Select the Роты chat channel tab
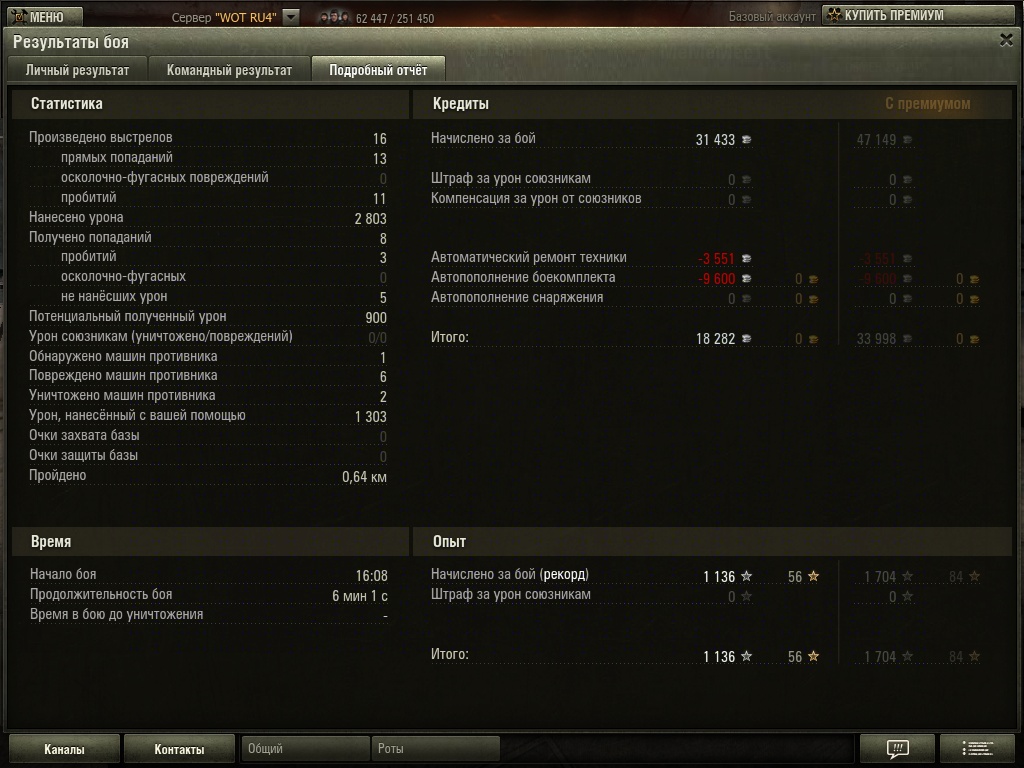The height and width of the screenshot is (768, 1024). click(x=435, y=748)
